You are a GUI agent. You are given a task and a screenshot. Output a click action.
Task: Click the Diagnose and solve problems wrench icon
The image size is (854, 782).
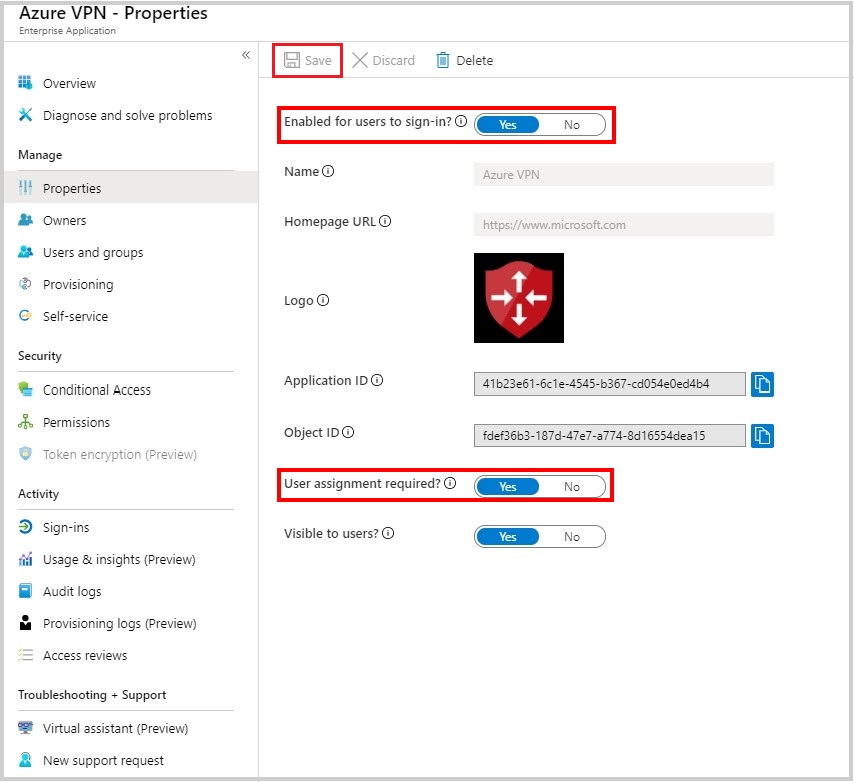click(25, 114)
